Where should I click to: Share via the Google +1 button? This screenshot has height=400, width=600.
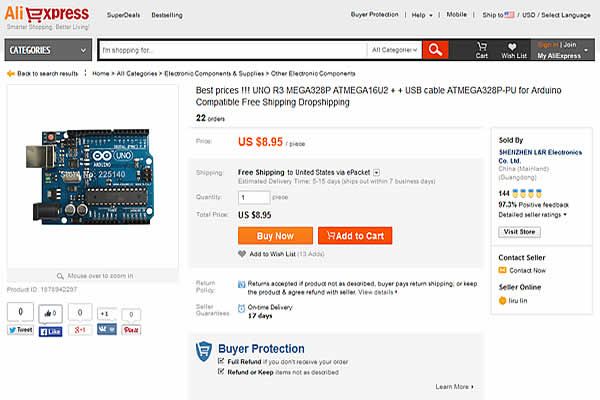pos(80,330)
